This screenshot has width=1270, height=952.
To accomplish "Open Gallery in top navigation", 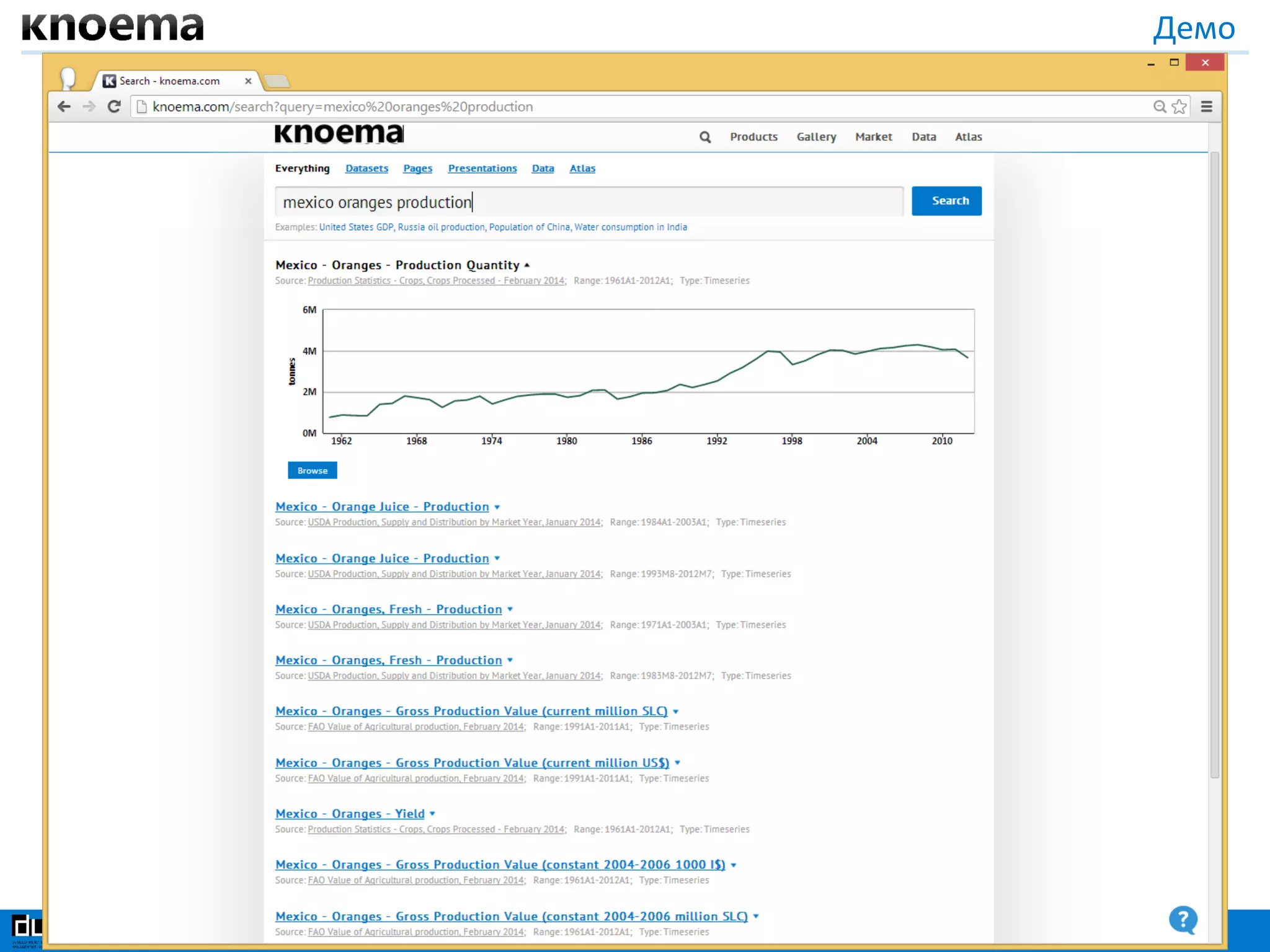I will click(816, 137).
